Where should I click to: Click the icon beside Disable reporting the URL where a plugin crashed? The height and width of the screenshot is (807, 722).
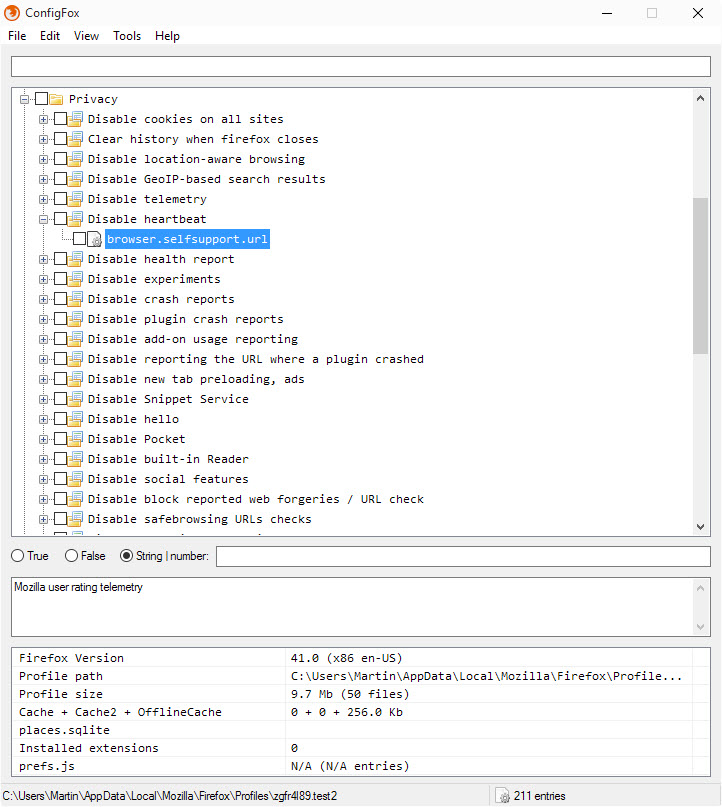[x=75, y=359]
